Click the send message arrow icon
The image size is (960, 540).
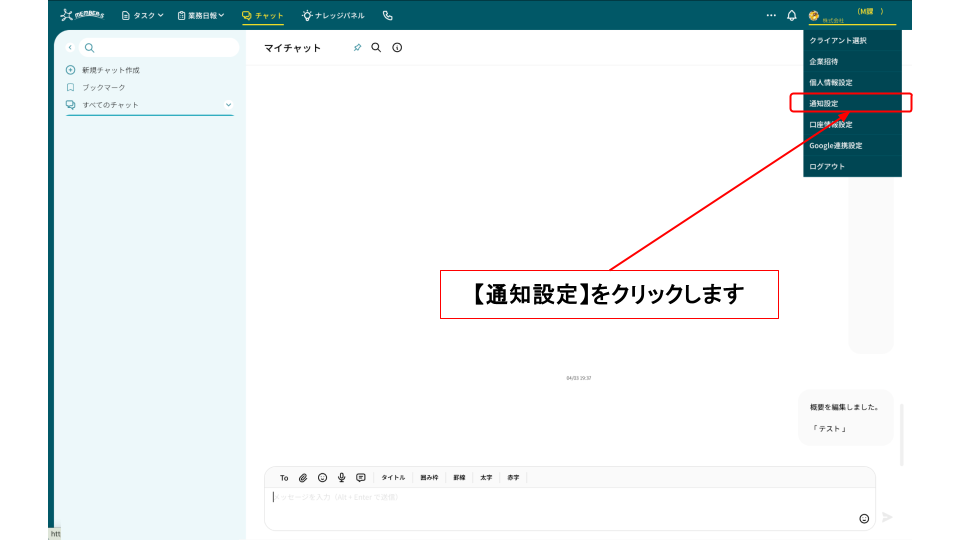886,517
